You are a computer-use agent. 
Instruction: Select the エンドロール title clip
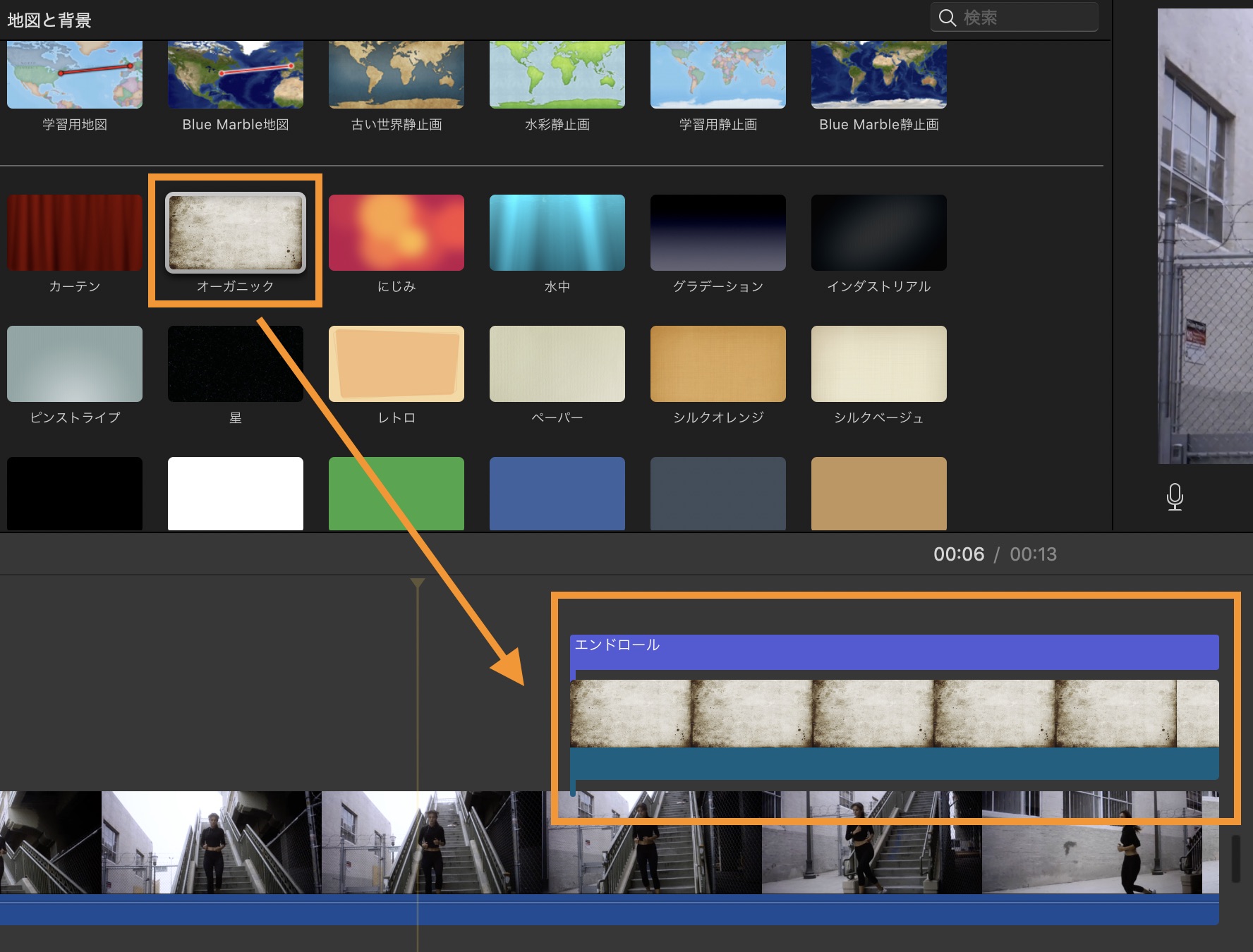(895, 652)
